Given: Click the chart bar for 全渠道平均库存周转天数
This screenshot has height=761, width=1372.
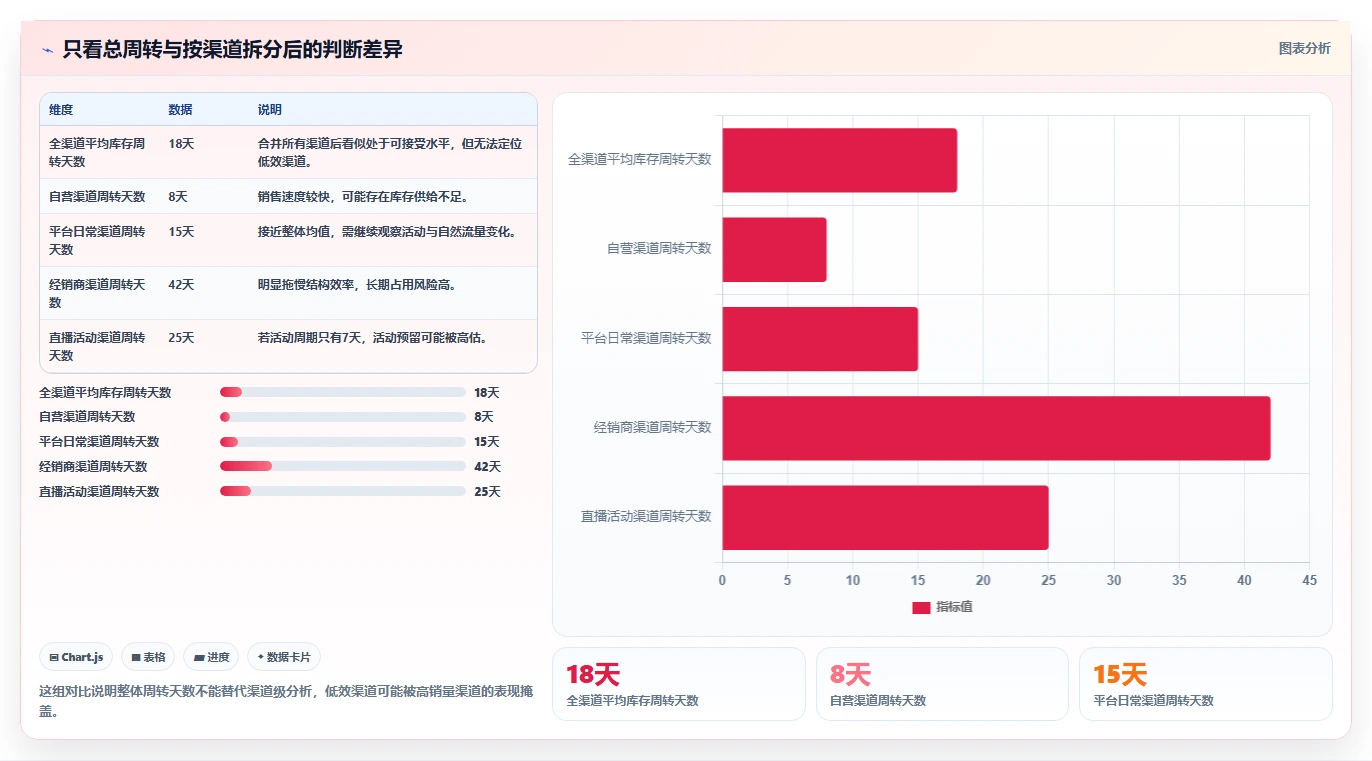Looking at the screenshot, I should coord(839,160).
